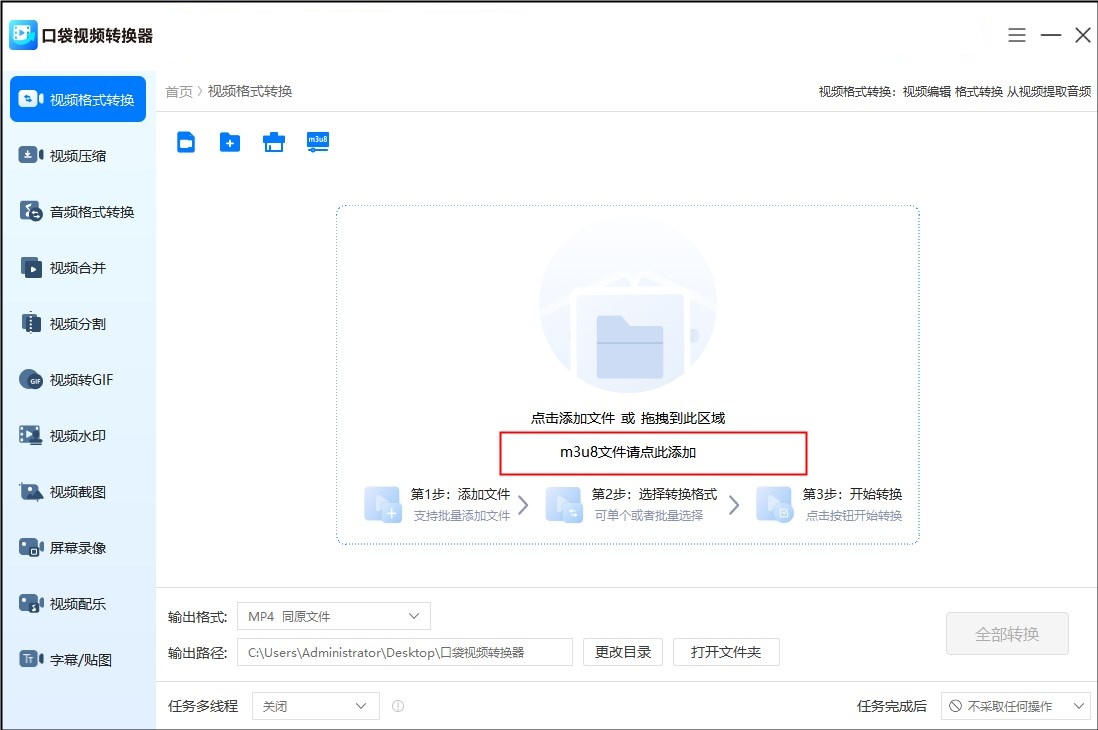Open the 任务完成后 action dropdown
The image size is (1098, 730).
click(x=1017, y=706)
